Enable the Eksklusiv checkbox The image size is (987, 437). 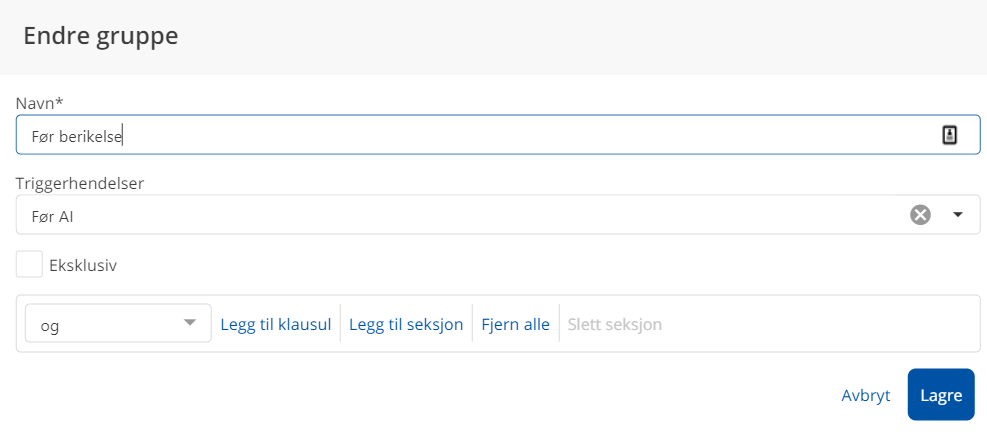coord(30,265)
